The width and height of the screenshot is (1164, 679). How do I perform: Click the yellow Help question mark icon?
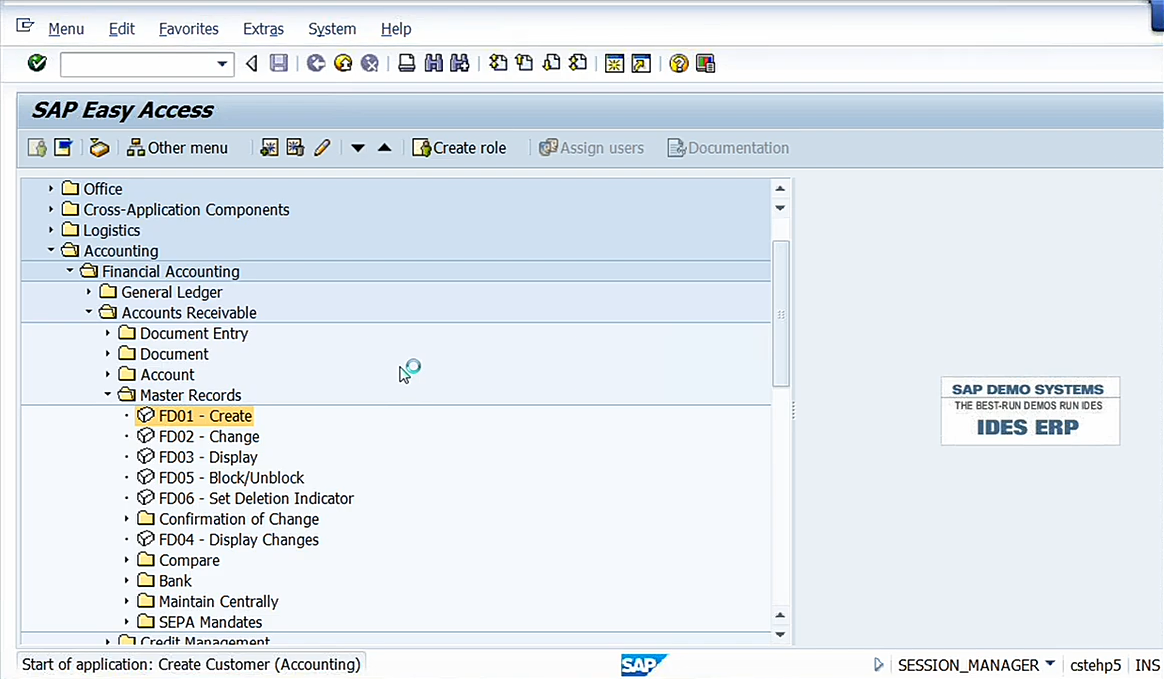[x=679, y=64]
